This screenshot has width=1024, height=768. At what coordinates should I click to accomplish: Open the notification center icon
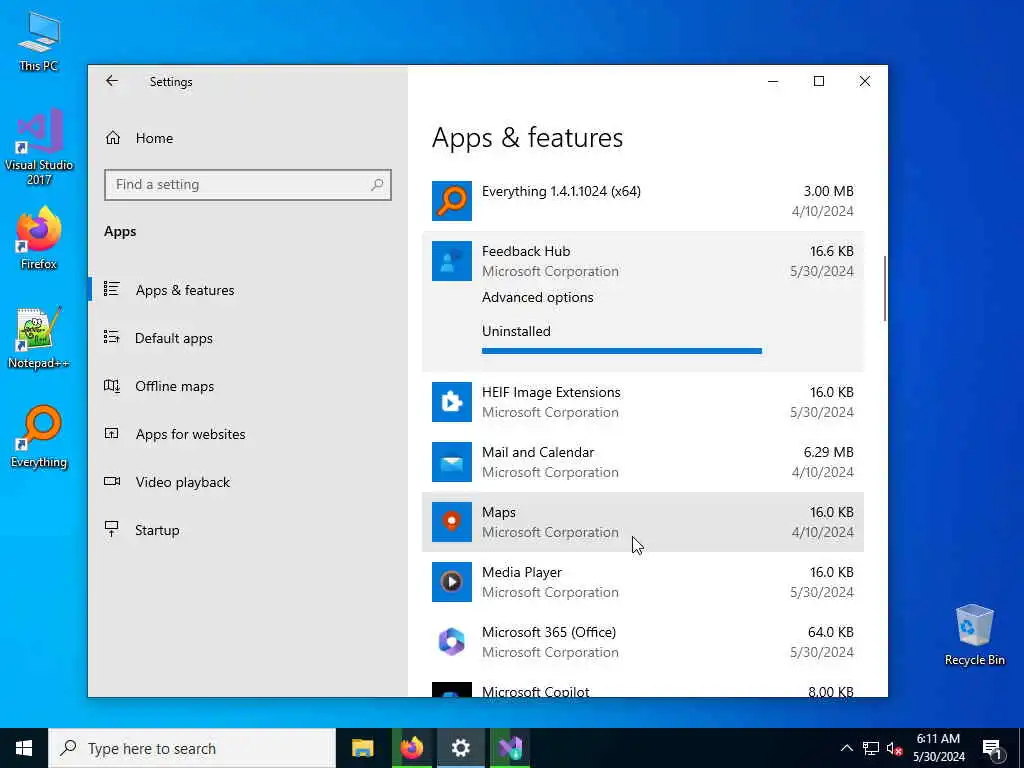(x=992, y=749)
